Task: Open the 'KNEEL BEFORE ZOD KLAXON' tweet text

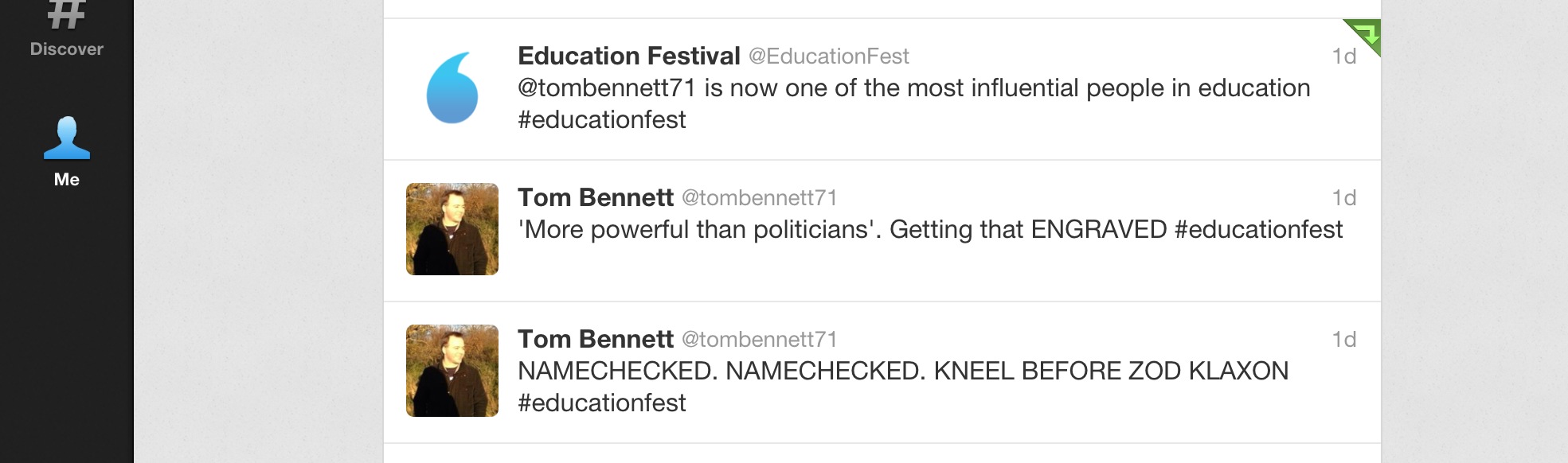Action: click(x=1110, y=371)
